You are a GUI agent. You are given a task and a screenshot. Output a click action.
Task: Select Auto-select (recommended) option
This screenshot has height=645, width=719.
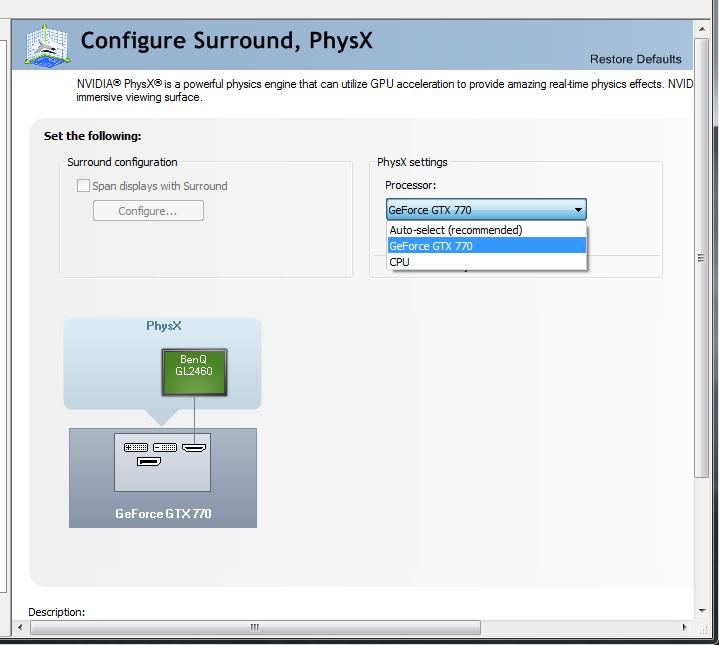coord(487,230)
